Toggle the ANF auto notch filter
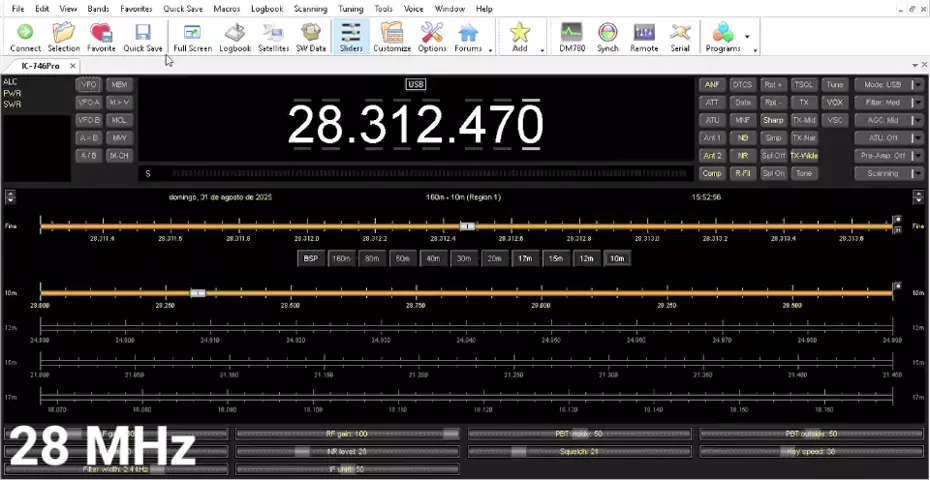This screenshot has height=480, width=930. [x=712, y=85]
